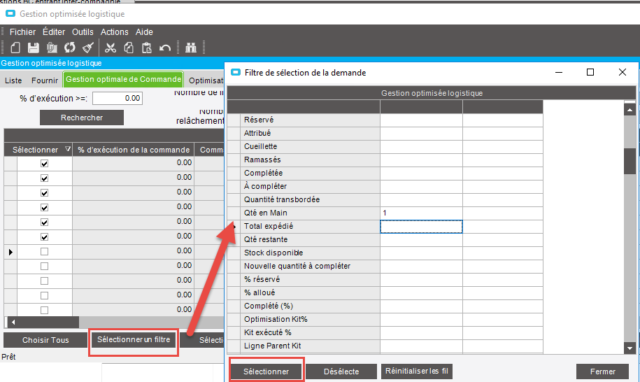Click the horizontal scroll left arrow of grid
The width and height of the screenshot is (640, 382).
click(x=13, y=322)
